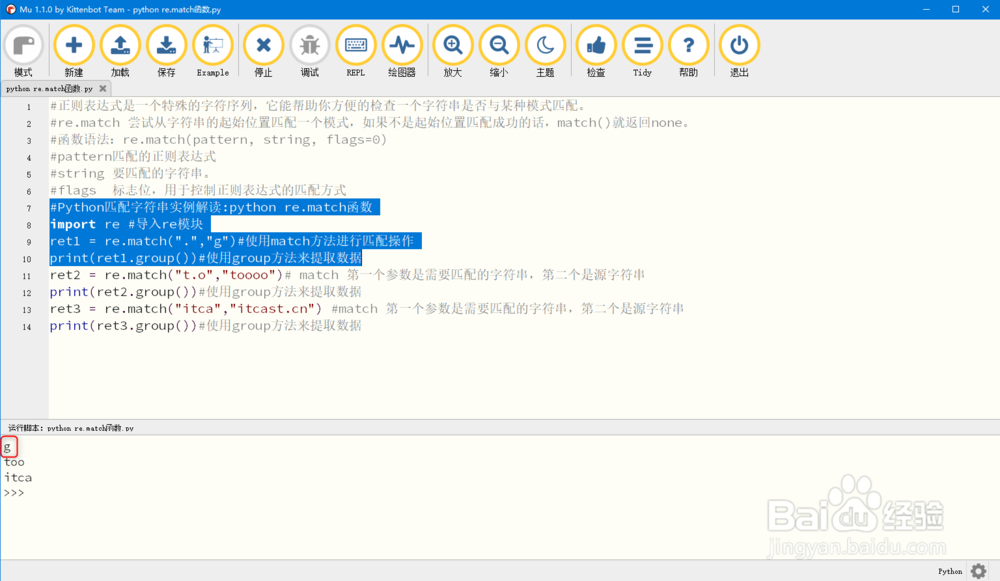Open the 模式 (Mode) selector

24,51
